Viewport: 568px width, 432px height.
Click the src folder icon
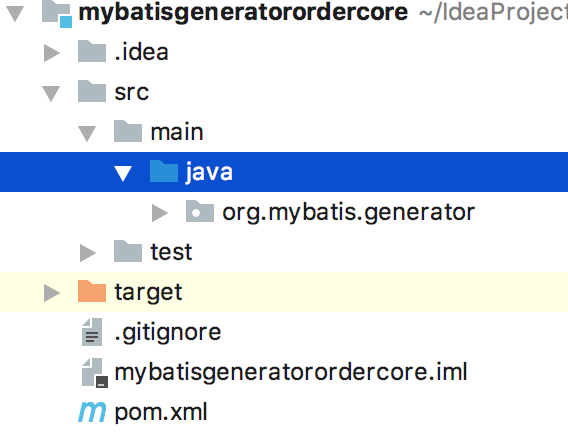tap(92, 91)
